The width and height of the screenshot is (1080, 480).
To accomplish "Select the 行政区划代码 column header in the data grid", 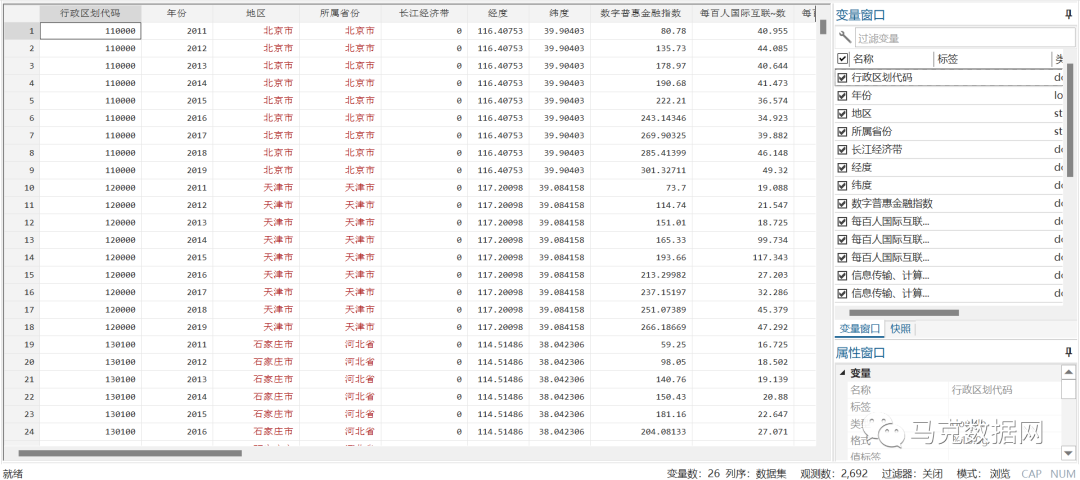I will pyautogui.click(x=90, y=14).
